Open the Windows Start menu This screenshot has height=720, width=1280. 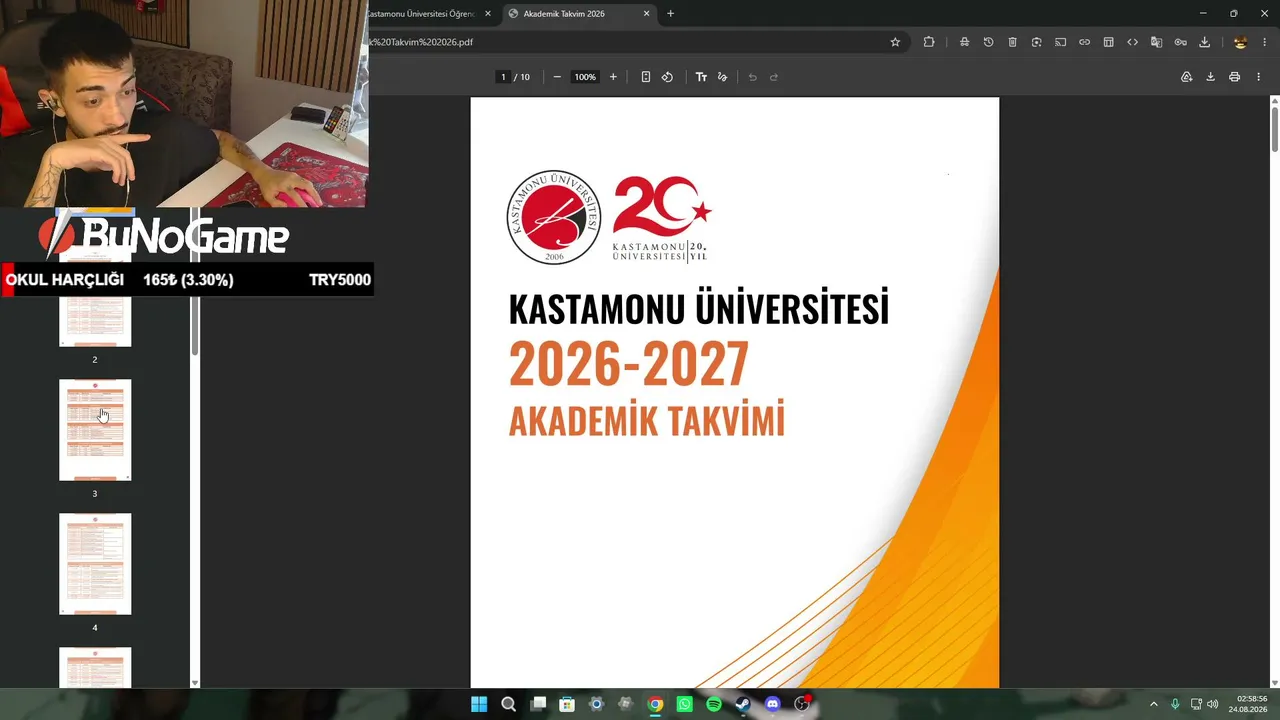(x=479, y=704)
